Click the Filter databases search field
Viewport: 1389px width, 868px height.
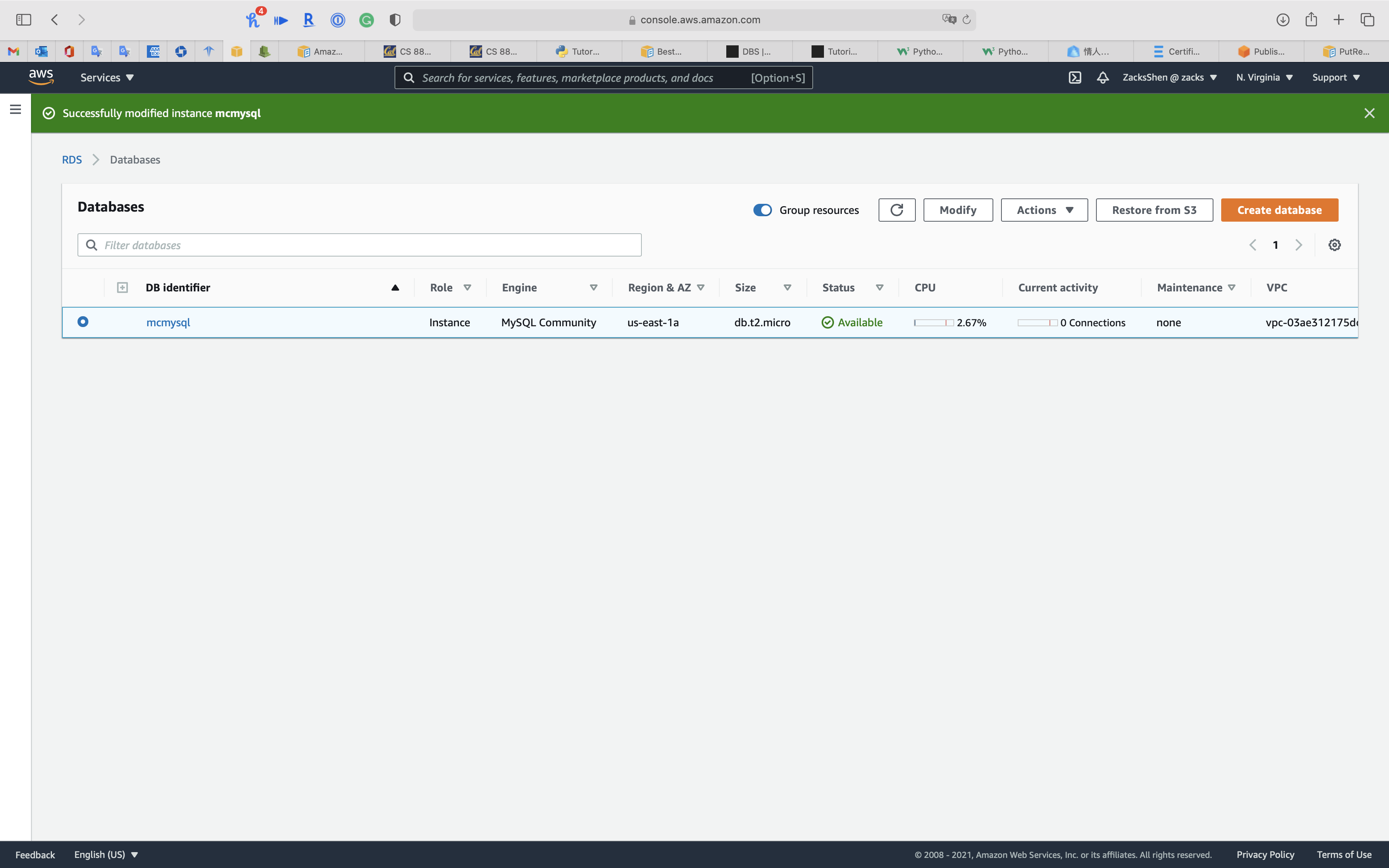pyautogui.click(x=359, y=245)
